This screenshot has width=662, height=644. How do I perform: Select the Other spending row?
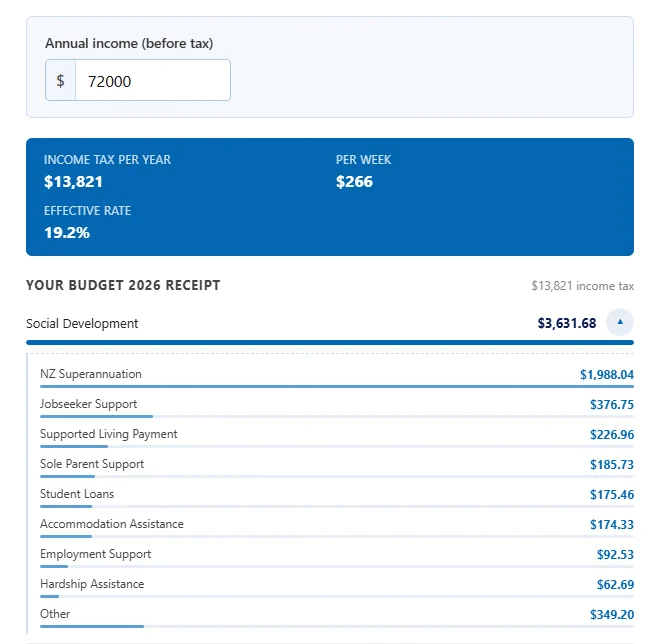tap(337, 615)
